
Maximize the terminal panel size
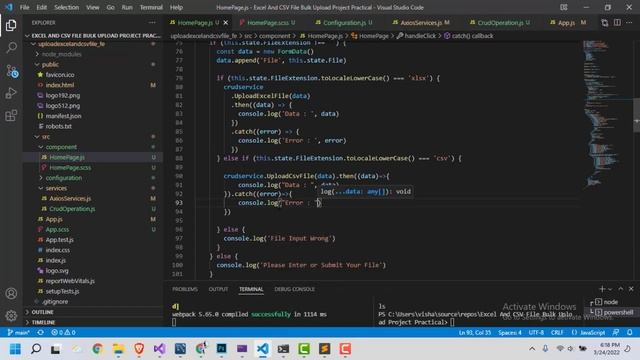pos(620,289)
